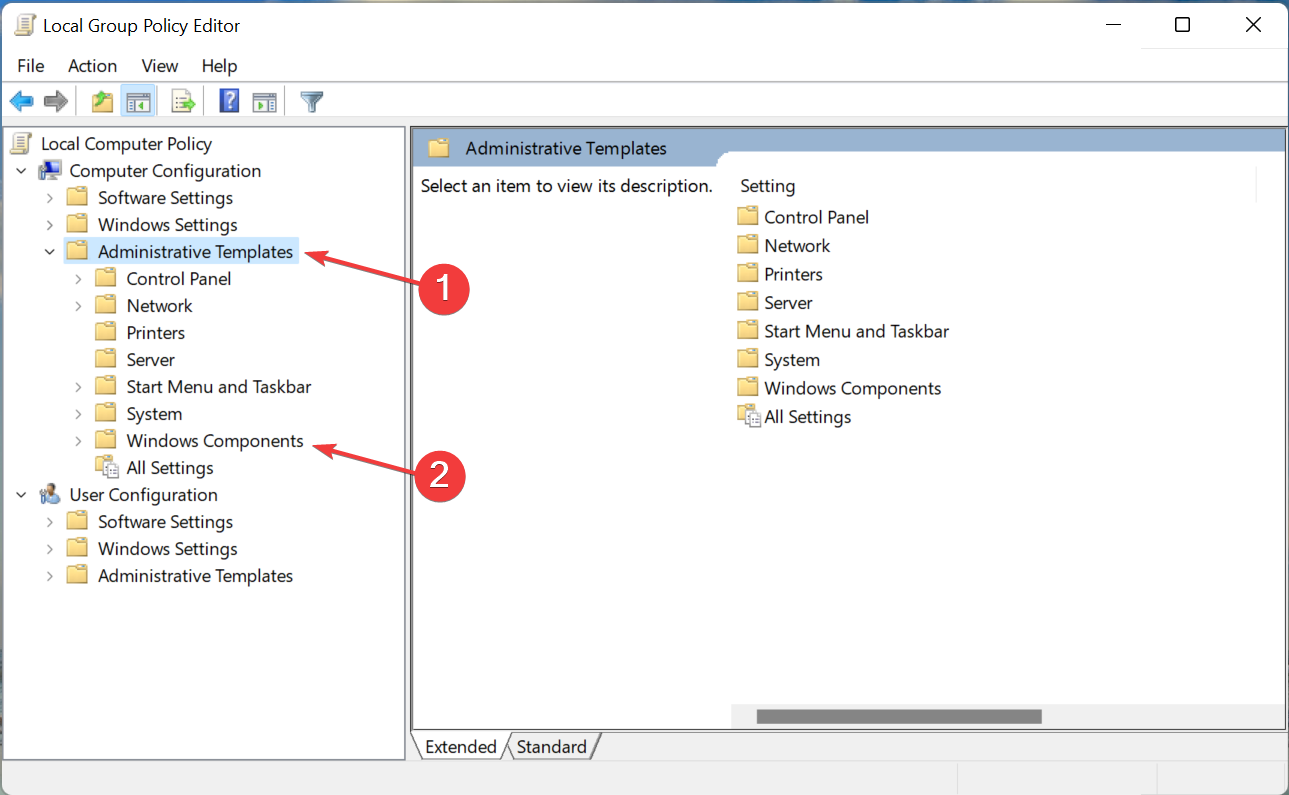Collapse Administrative Templates under Computer Configuration
The image size is (1289, 795).
click(x=50, y=252)
